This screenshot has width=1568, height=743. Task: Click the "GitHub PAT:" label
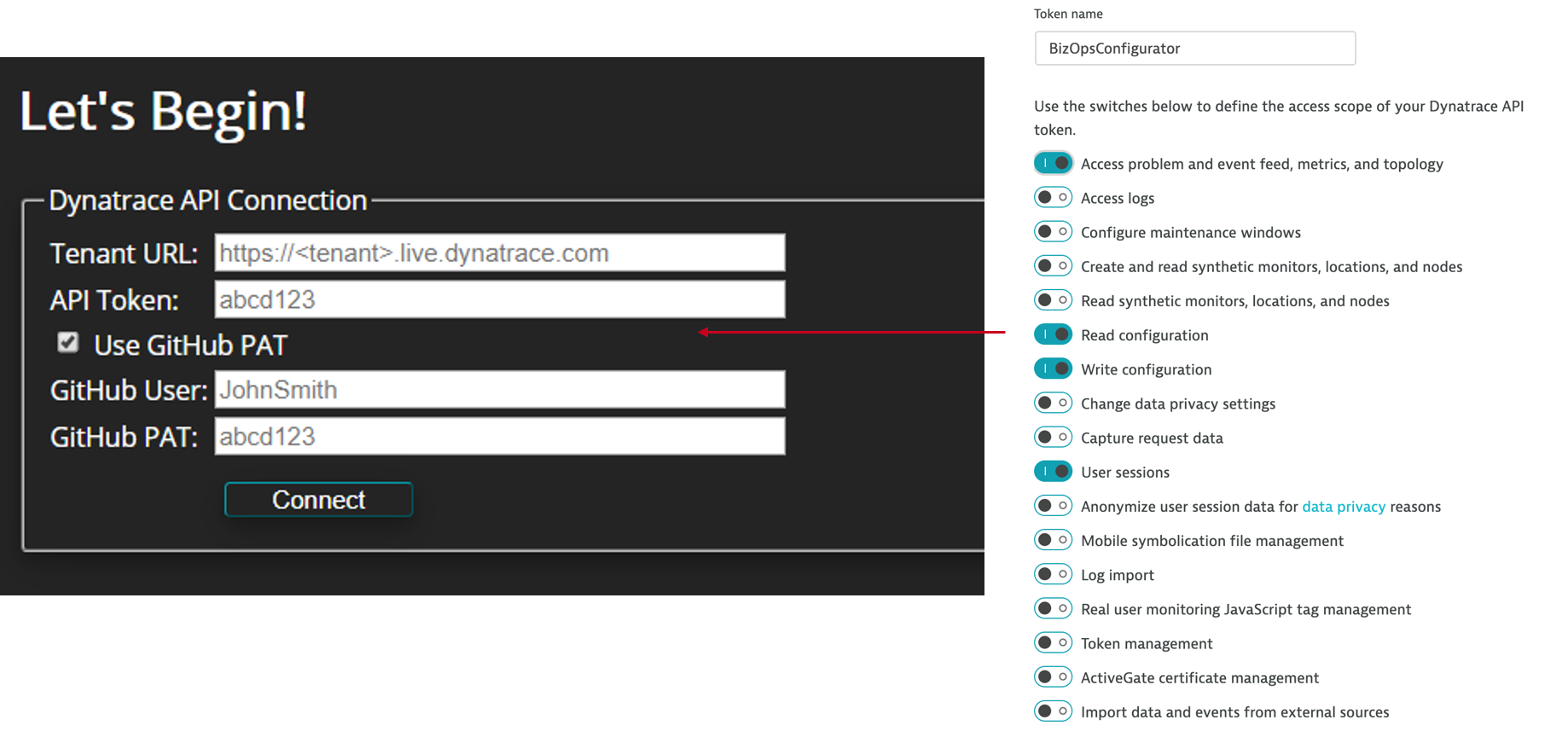pyautogui.click(x=124, y=437)
